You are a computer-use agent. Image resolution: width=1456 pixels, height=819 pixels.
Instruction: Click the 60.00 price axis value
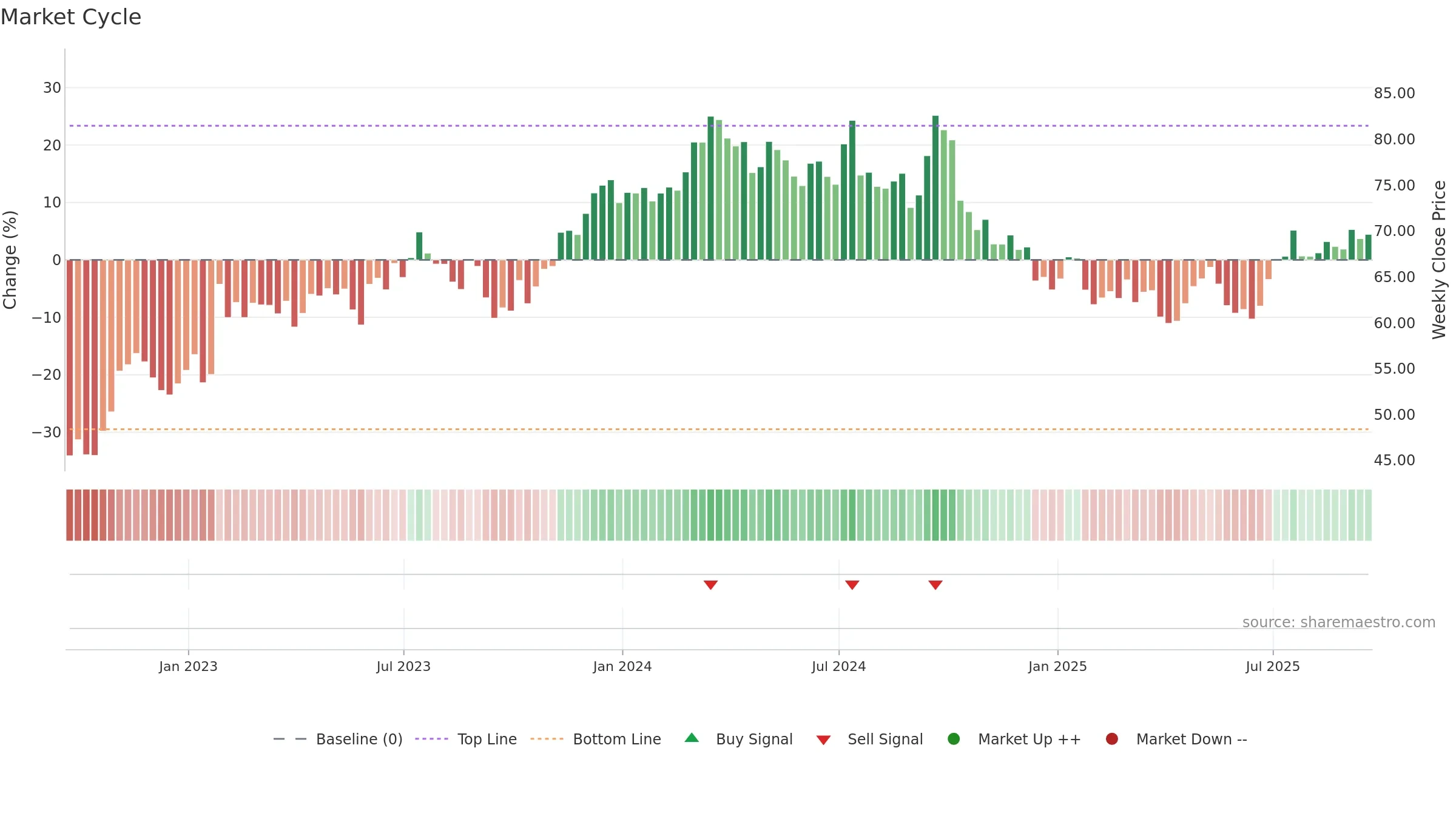(x=1394, y=323)
